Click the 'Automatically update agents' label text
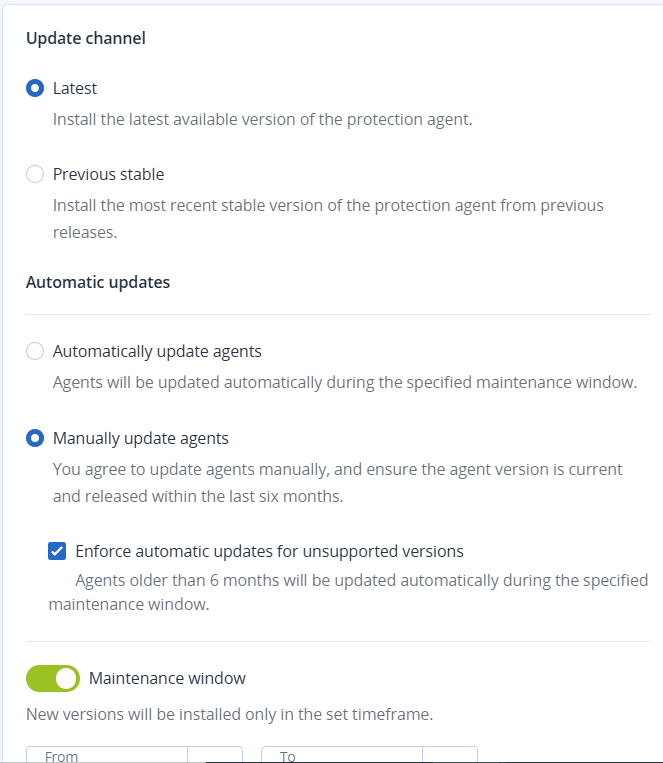 (157, 351)
